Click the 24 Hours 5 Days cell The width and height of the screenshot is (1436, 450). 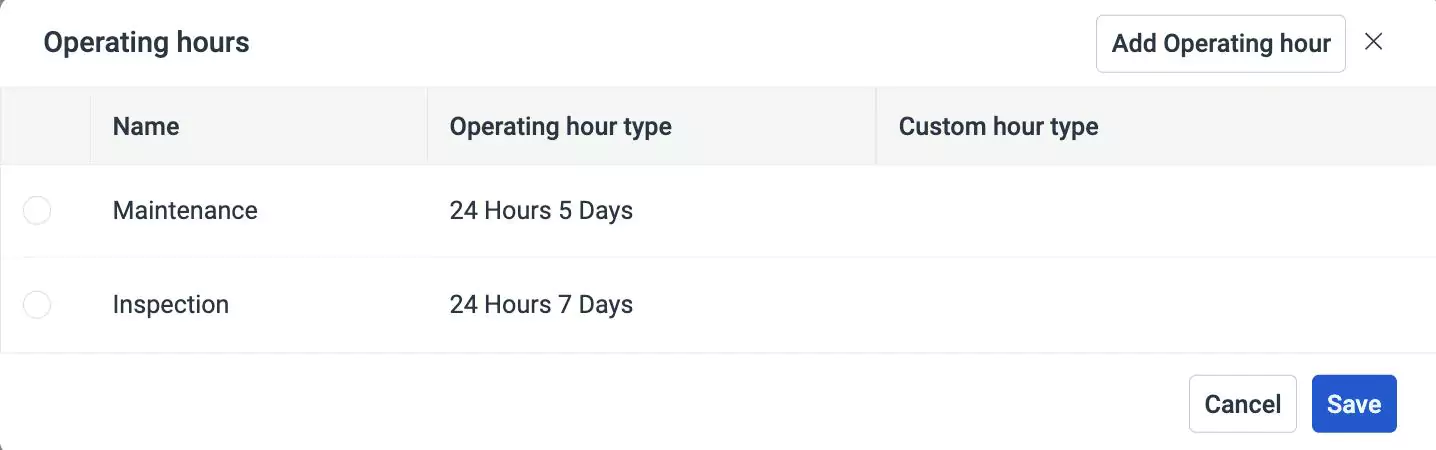pos(541,211)
